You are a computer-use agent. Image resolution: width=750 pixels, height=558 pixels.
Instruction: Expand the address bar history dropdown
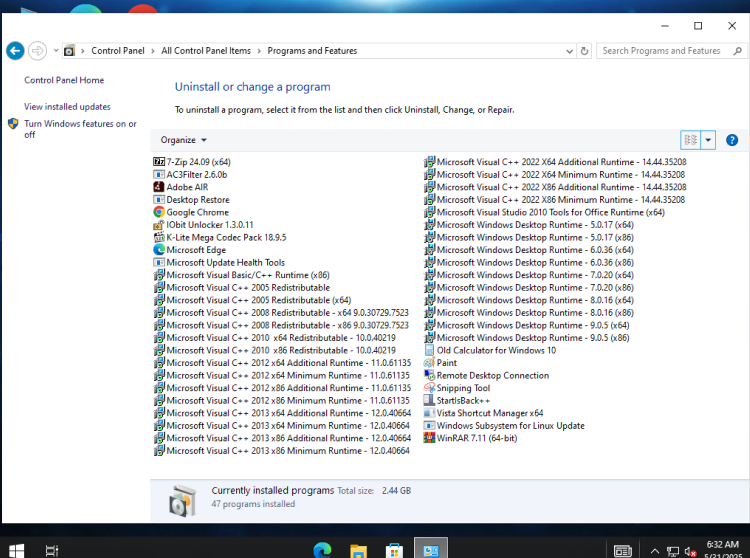coord(569,51)
